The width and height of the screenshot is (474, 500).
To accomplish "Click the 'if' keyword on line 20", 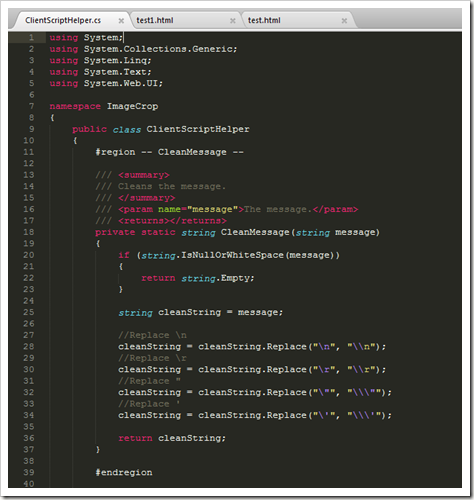I will (x=124, y=255).
